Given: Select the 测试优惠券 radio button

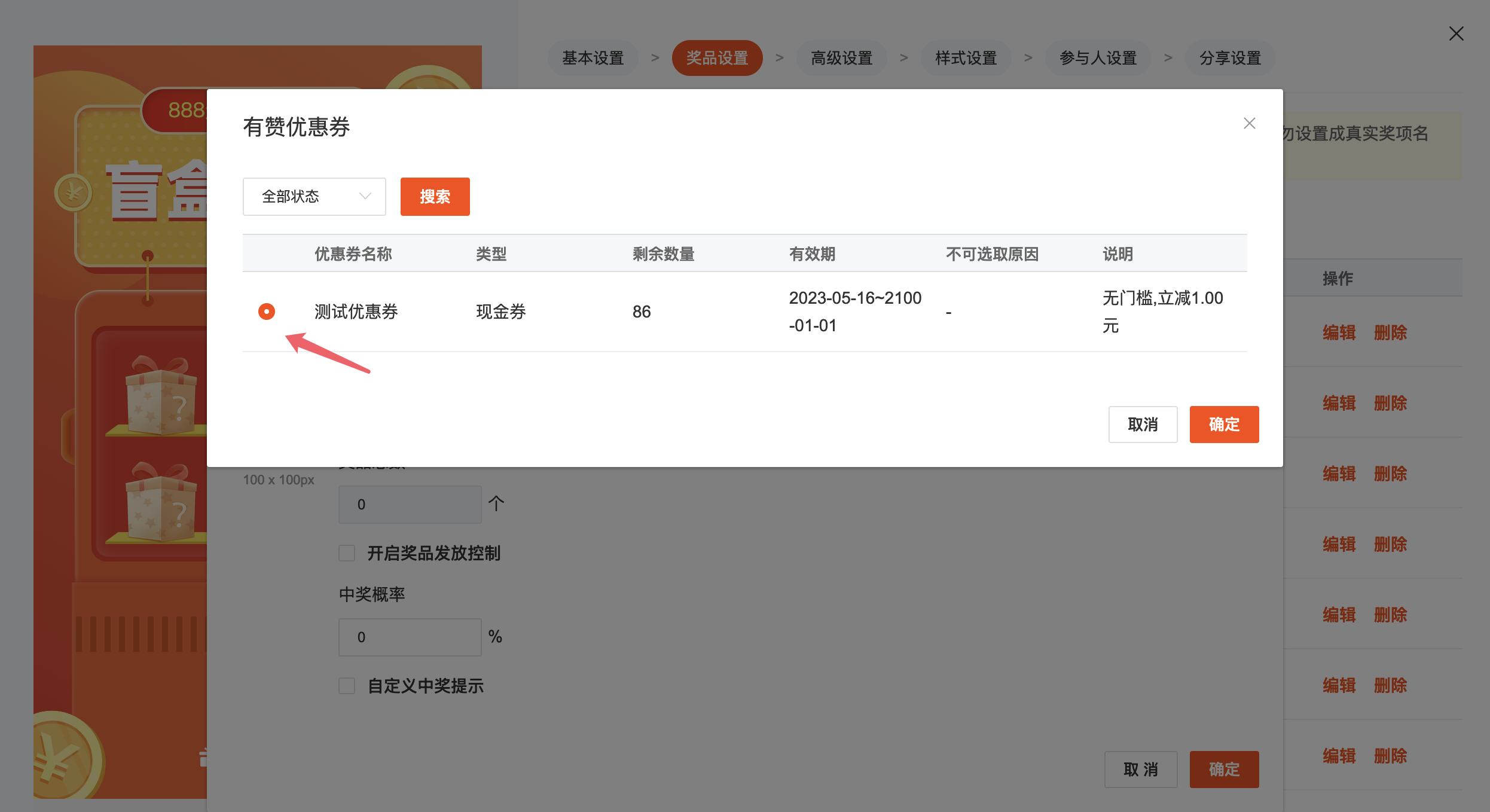Looking at the screenshot, I should 267,312.
